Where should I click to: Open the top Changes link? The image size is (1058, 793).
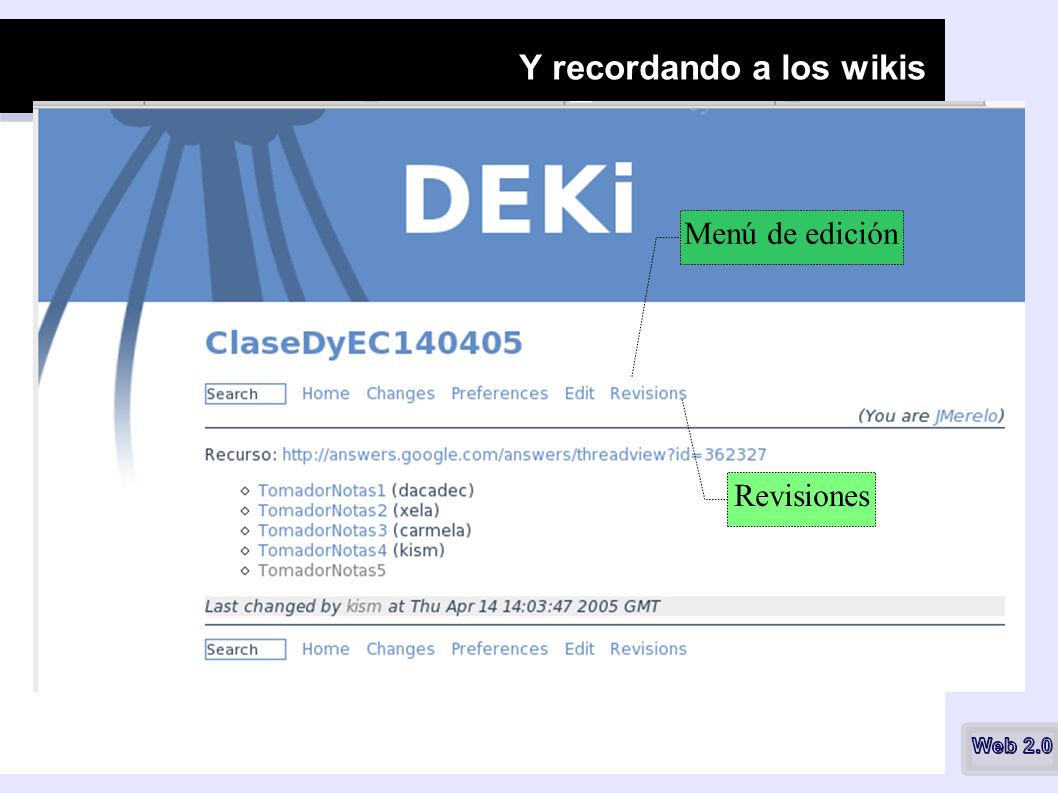coord(400,394)
